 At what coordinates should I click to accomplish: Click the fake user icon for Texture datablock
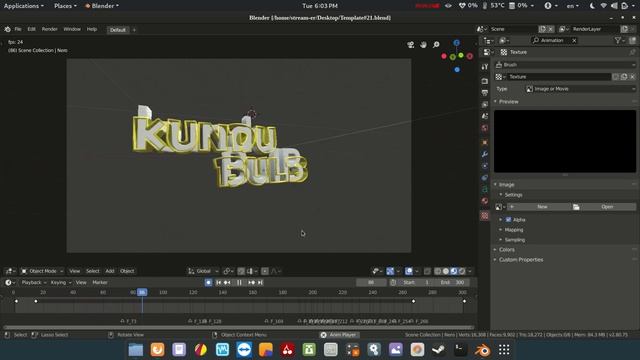(616, 77)
